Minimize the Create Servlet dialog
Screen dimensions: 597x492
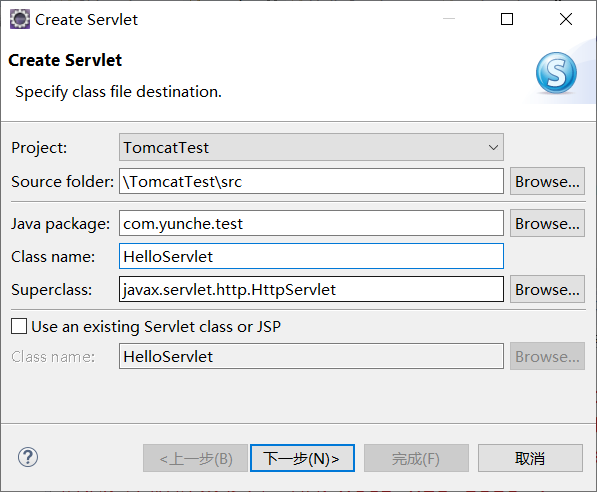[x=449, y=19]
